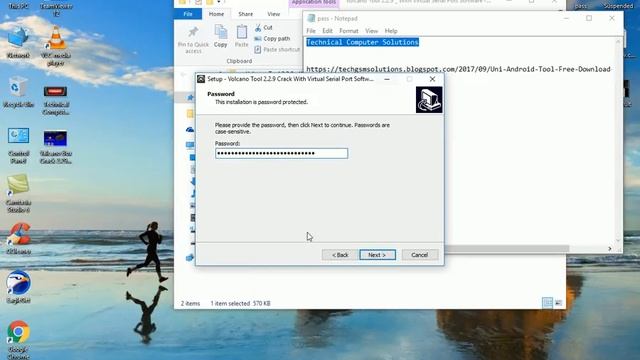Viewport: 640px width, 360px height.
Task: Click the installer computer image in Setup
Action: pyautogui.click(x=429, y=100)
